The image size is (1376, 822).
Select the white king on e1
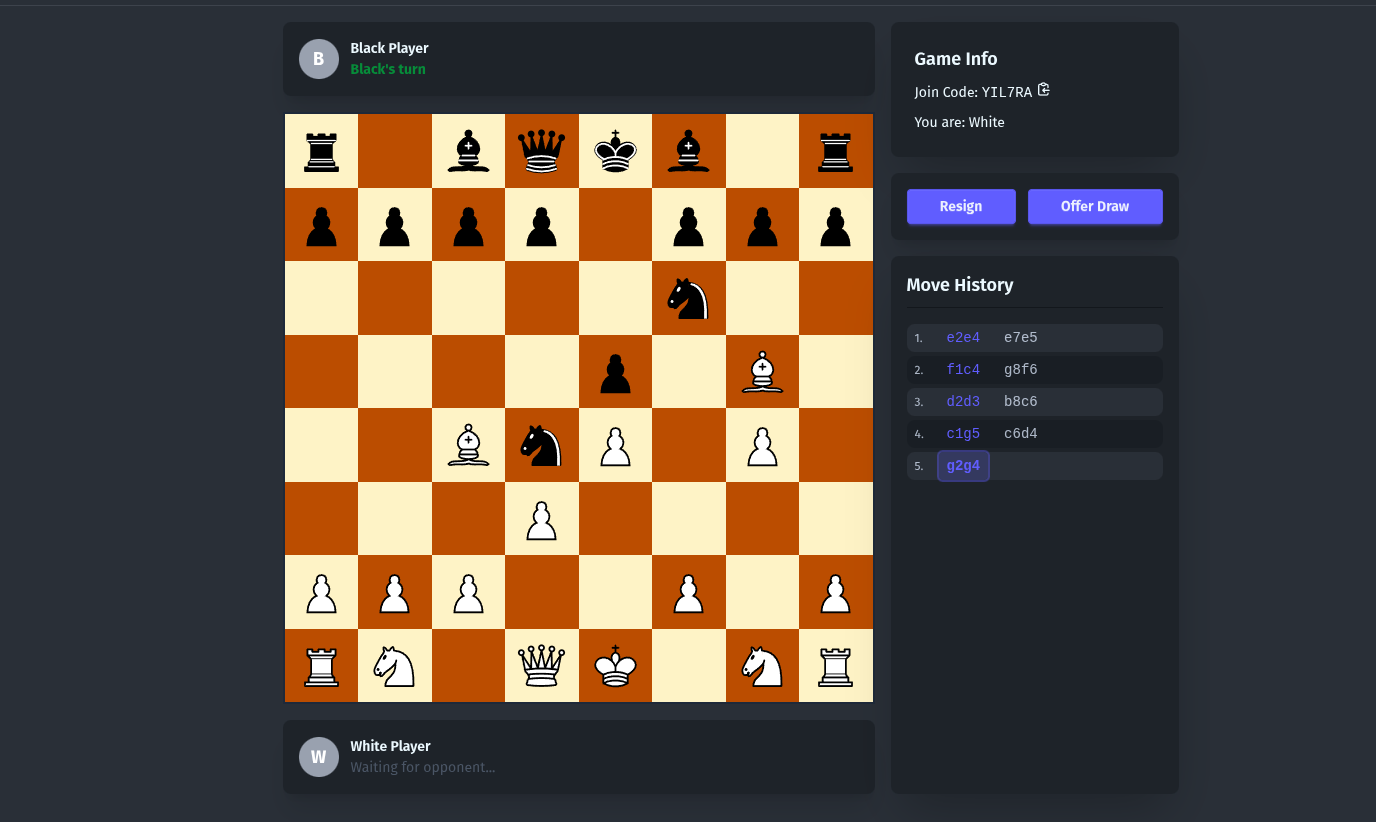pyautogui.click(x=615, y=665)
